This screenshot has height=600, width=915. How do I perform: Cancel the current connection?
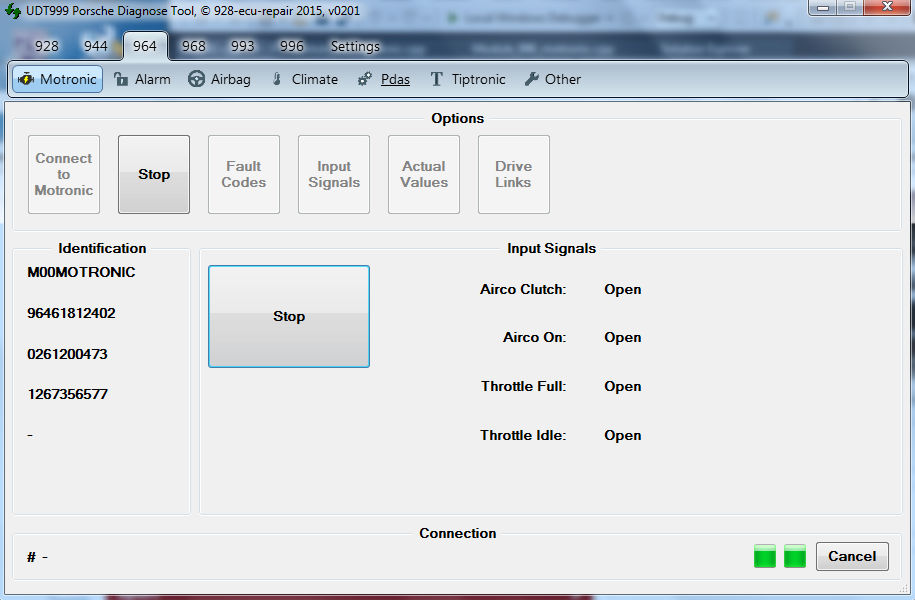pos(852,556)
